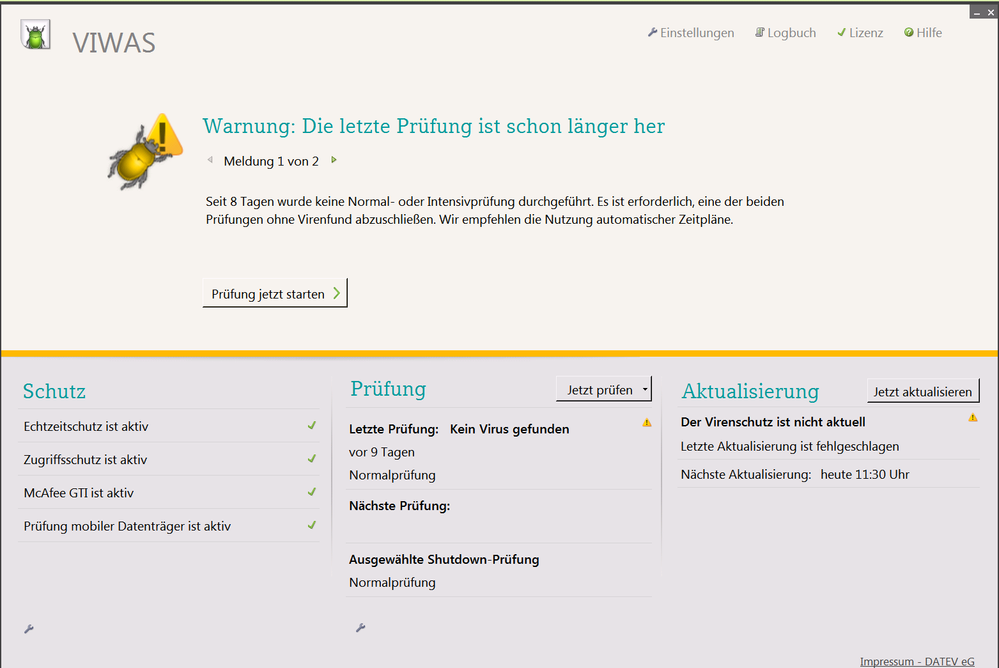Image resolution: width=999 pixels, height=668 pixels.
Task: Go to the previous Meldung arrow
Action: pyautogui.click(x=210, y=160)
